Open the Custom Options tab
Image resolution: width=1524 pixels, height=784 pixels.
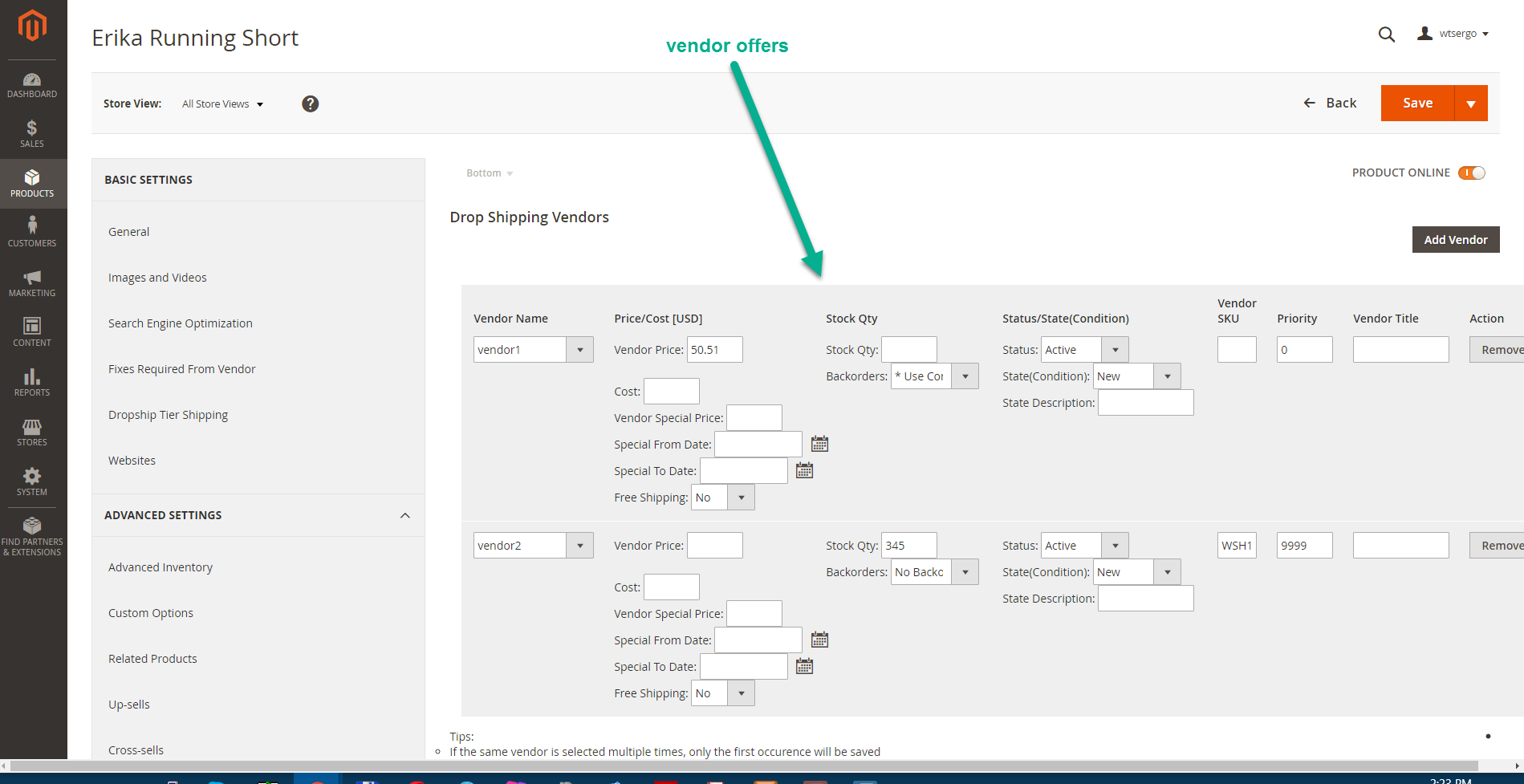tap(151, 613)
